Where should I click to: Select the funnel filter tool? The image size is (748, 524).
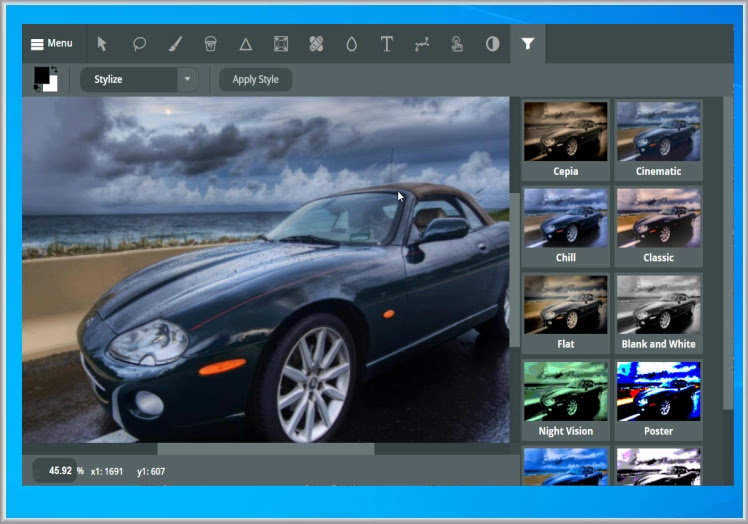(x=528, y=44)
